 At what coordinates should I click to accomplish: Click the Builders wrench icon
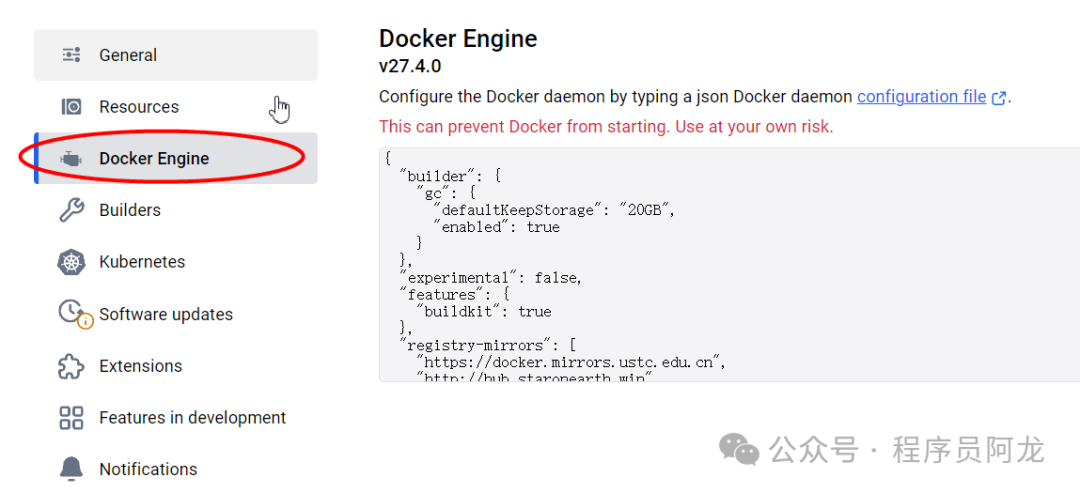pos(71,210)
